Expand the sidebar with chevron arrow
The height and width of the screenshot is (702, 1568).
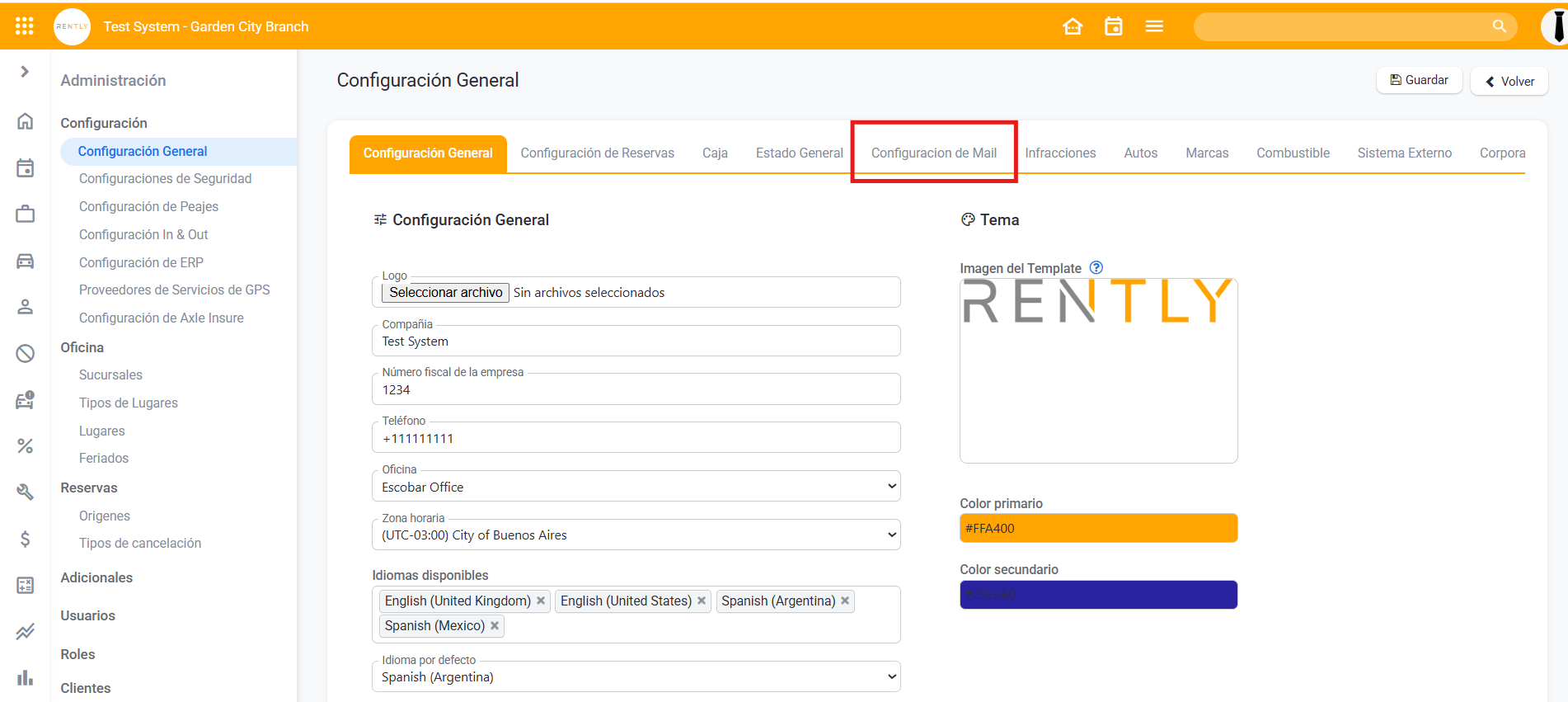coord(25,72)
